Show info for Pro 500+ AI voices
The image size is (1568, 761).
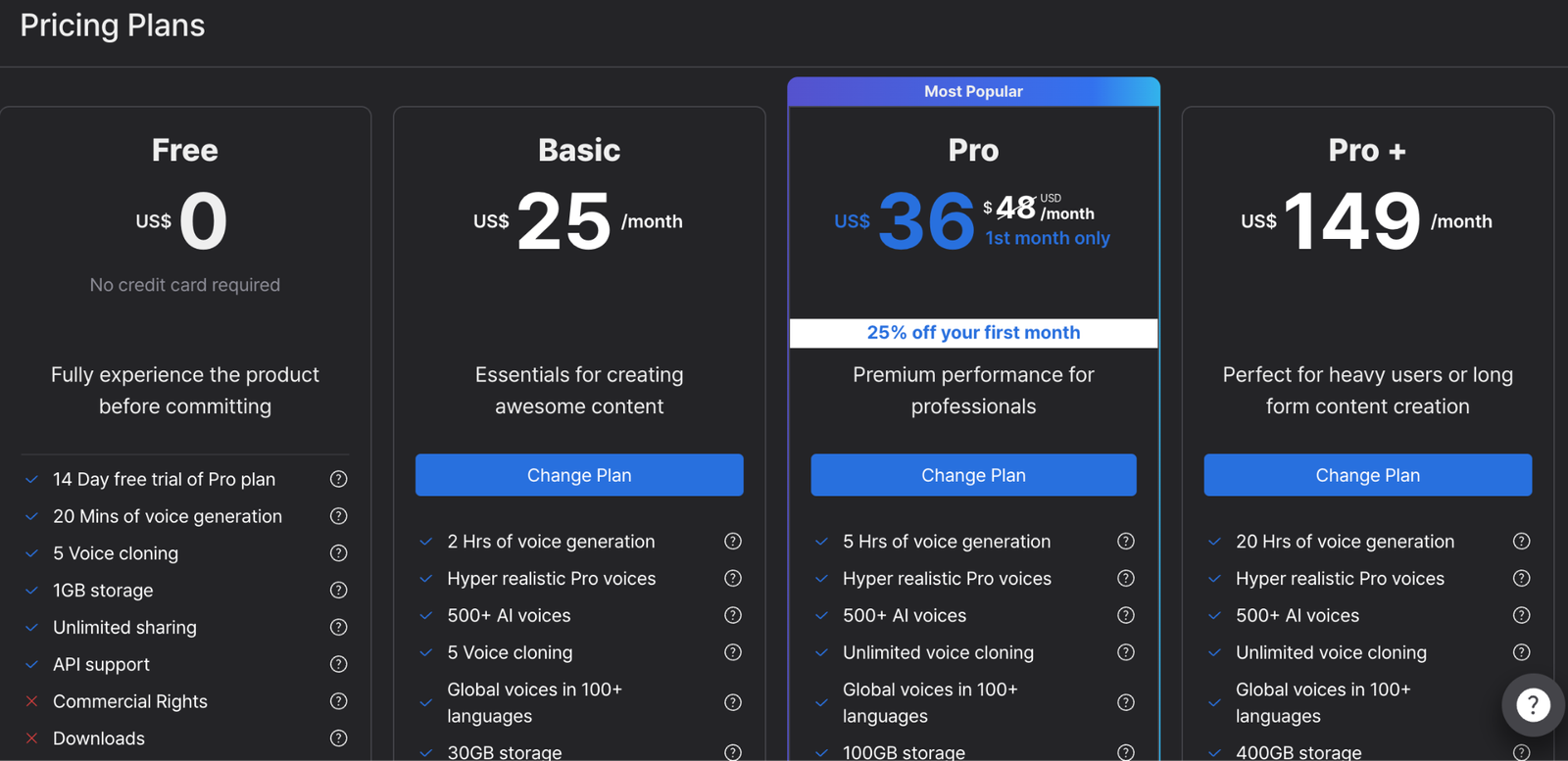pos(1126,615)
